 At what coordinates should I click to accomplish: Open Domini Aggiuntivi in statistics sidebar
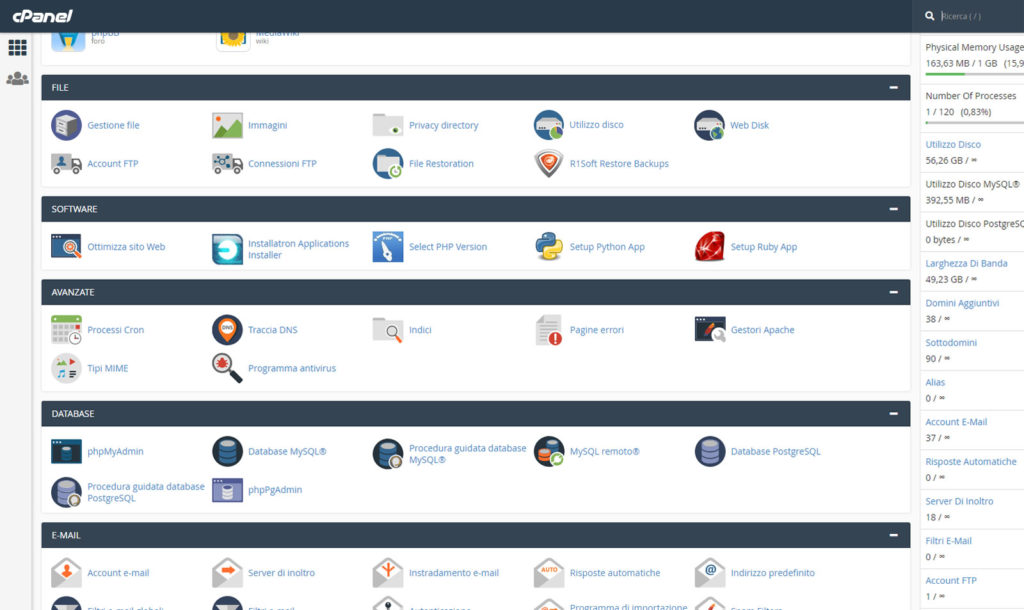point(961,303)
